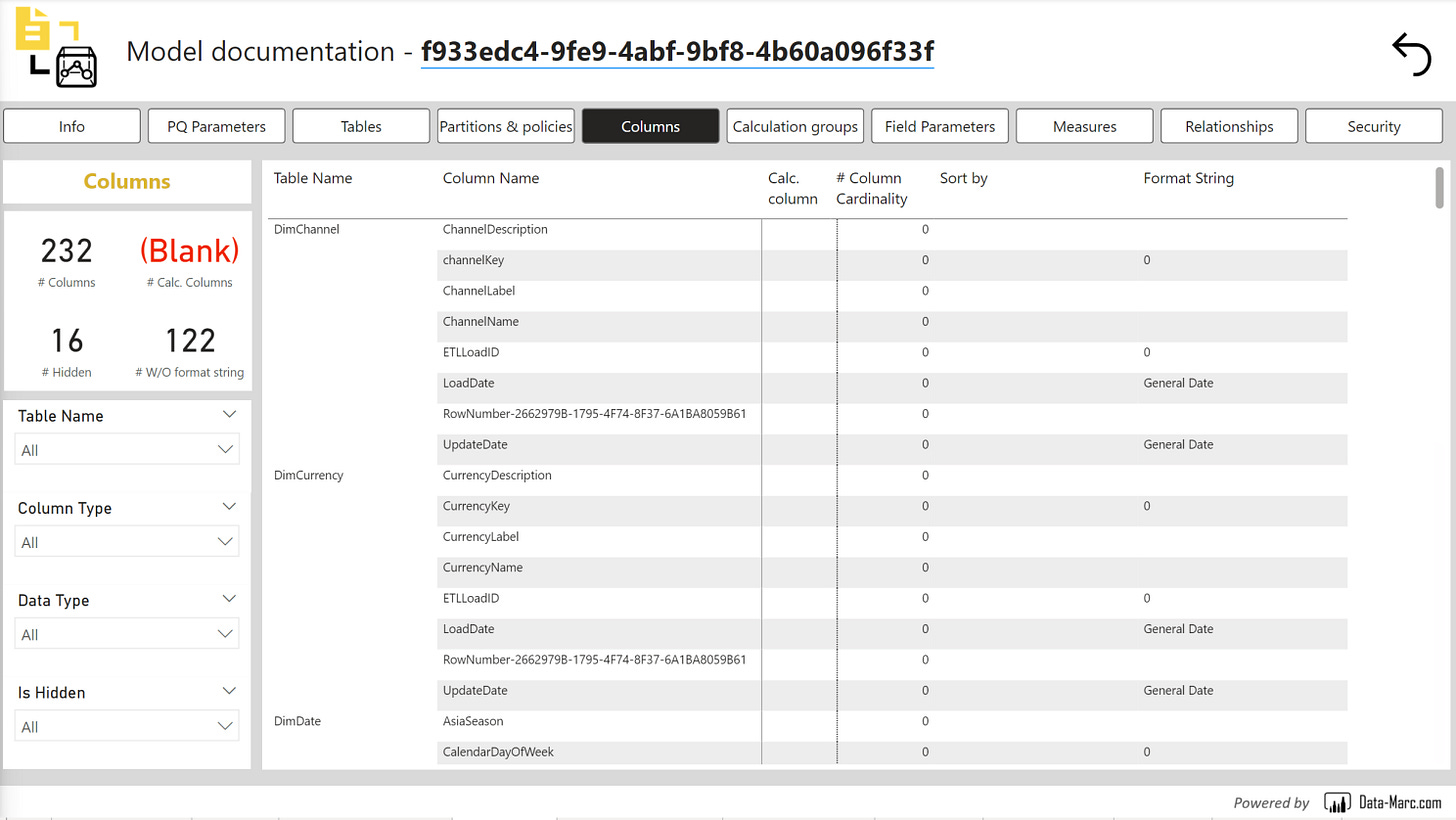Open the Measures tab

(x=1084, y=126)
